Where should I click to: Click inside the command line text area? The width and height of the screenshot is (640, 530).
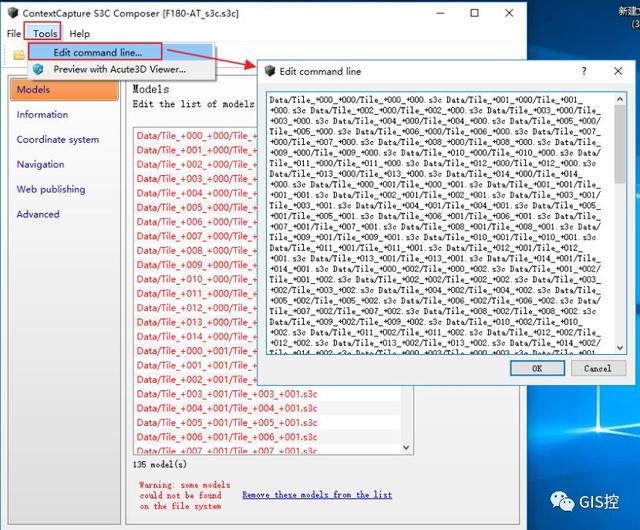(x=440, y=223)
